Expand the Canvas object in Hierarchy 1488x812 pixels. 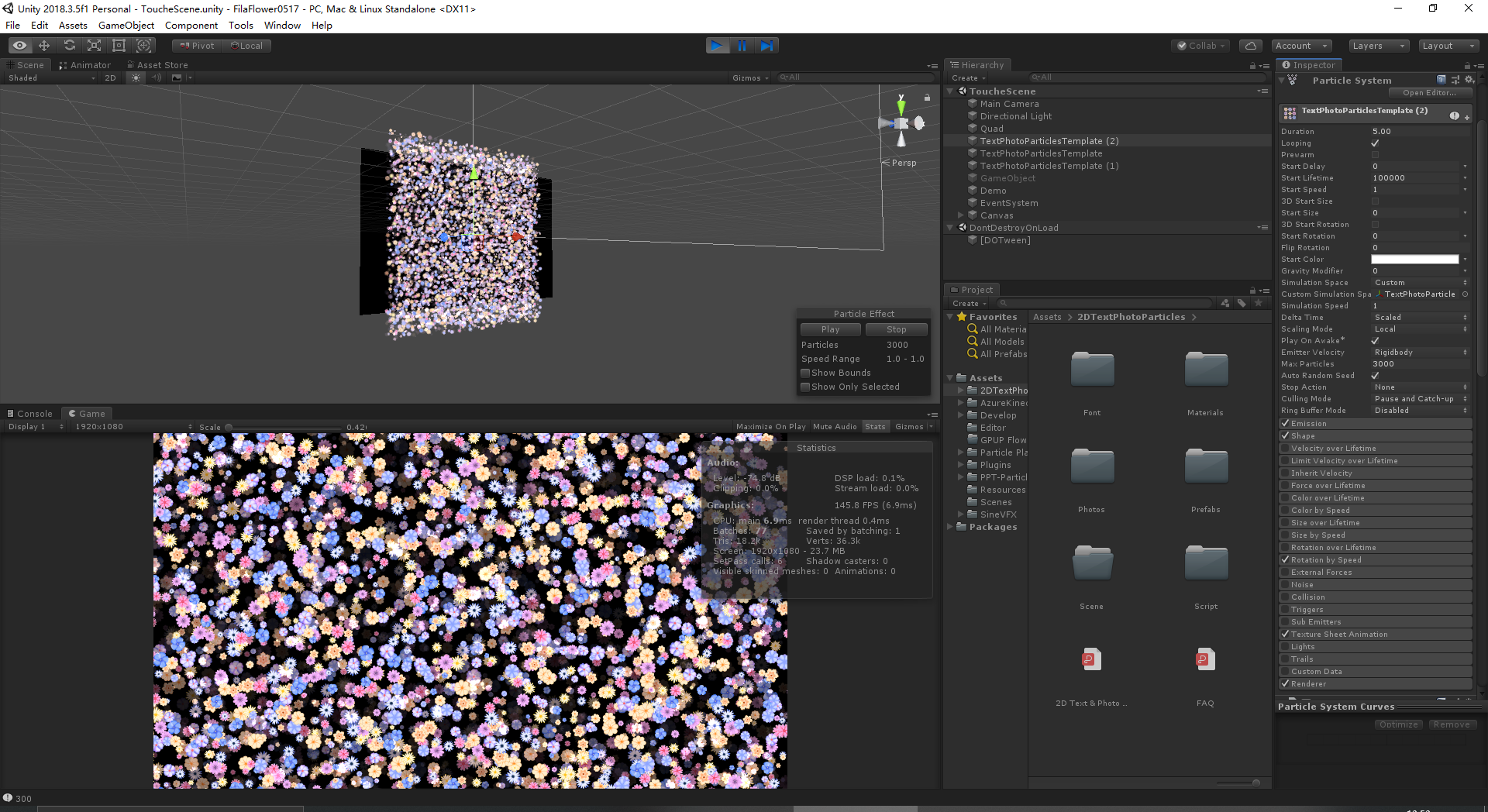click(x=961, y=215)
